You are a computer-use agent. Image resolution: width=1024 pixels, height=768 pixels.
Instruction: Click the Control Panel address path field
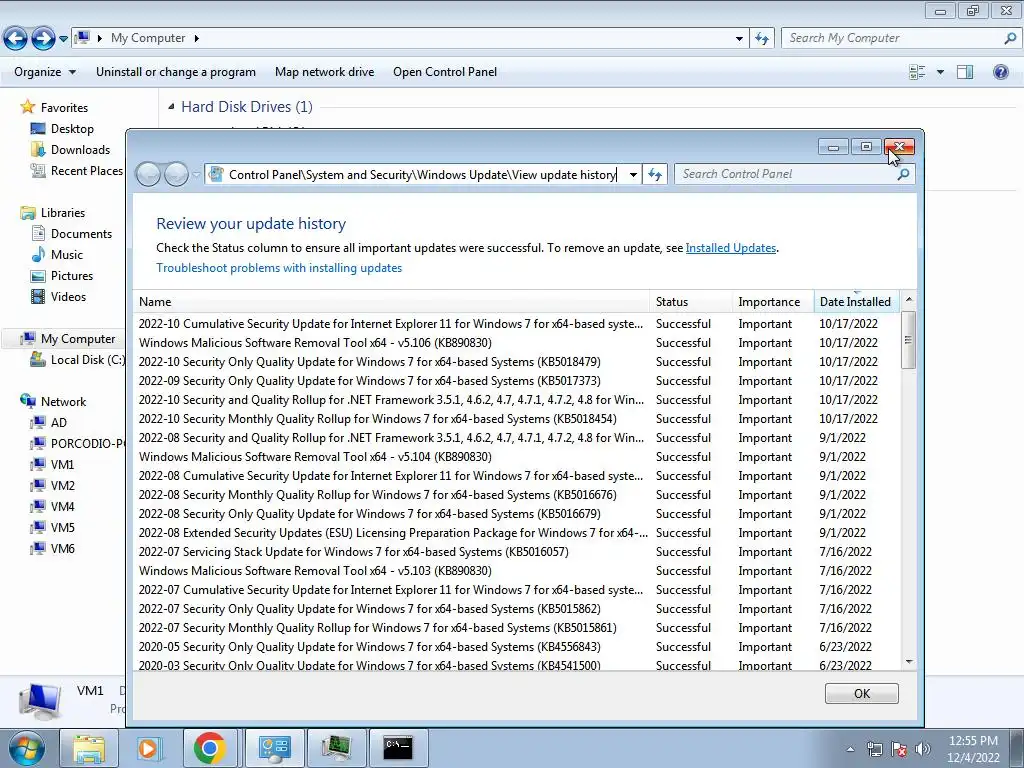pos(422,174)
